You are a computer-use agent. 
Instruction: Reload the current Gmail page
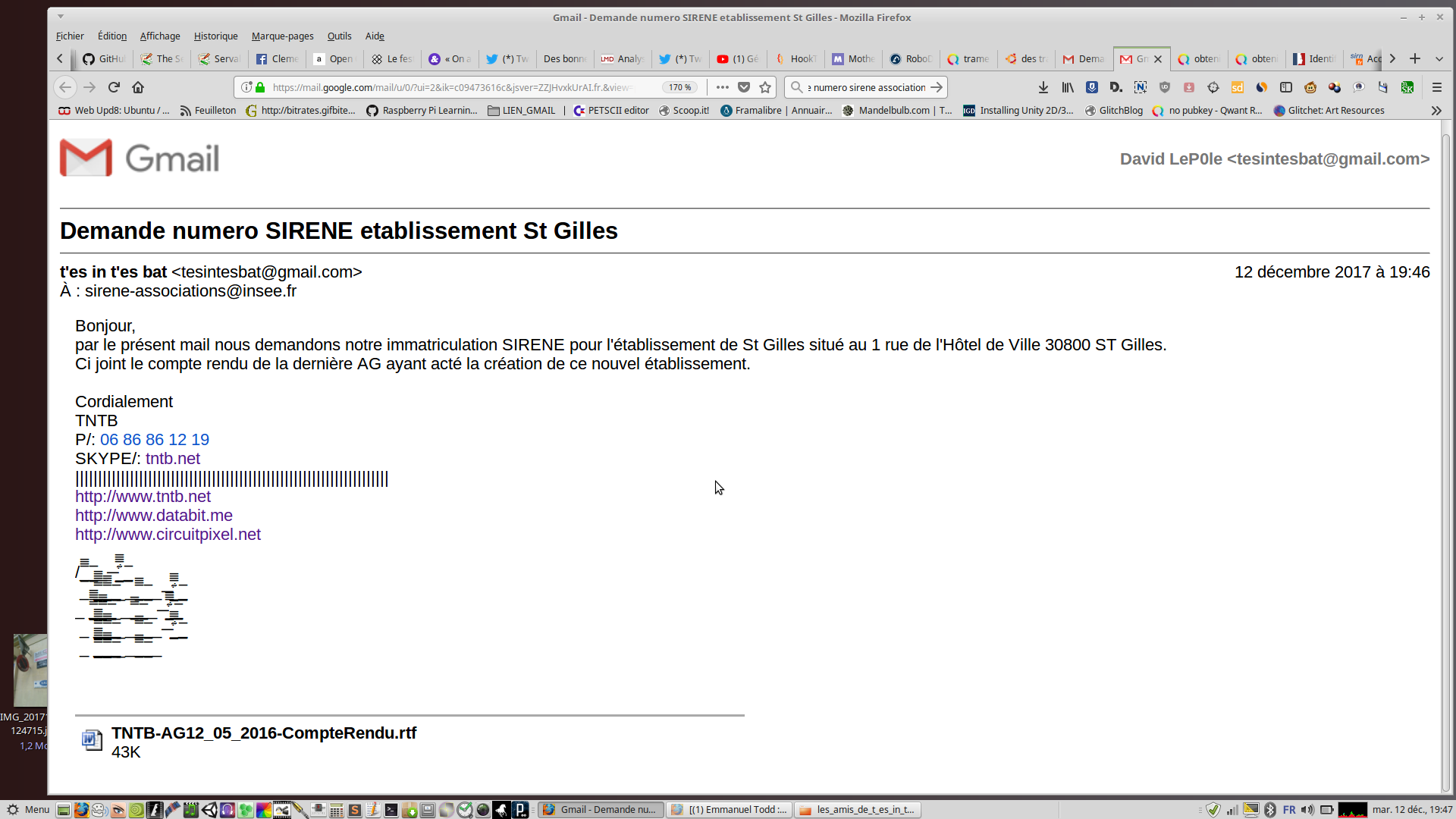pos(114,87)
